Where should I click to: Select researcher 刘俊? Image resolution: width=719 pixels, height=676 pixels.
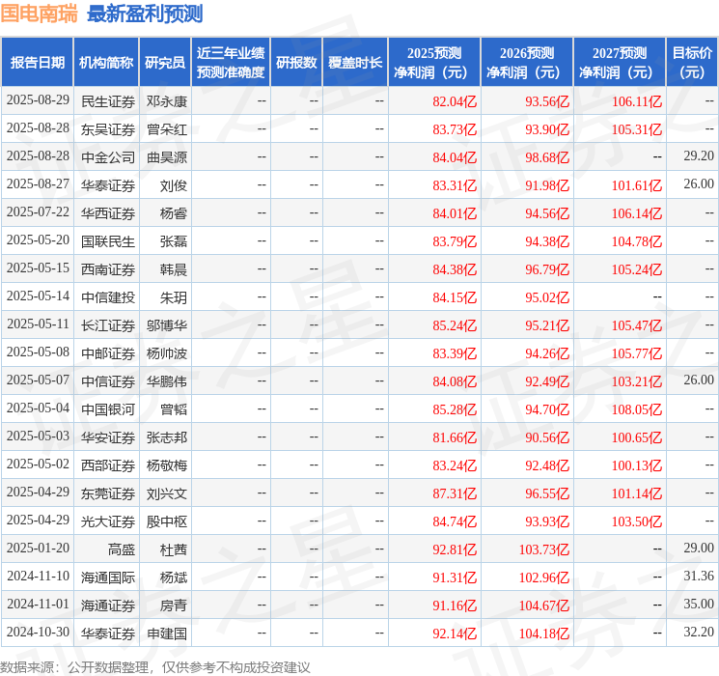tap(173, 185)
